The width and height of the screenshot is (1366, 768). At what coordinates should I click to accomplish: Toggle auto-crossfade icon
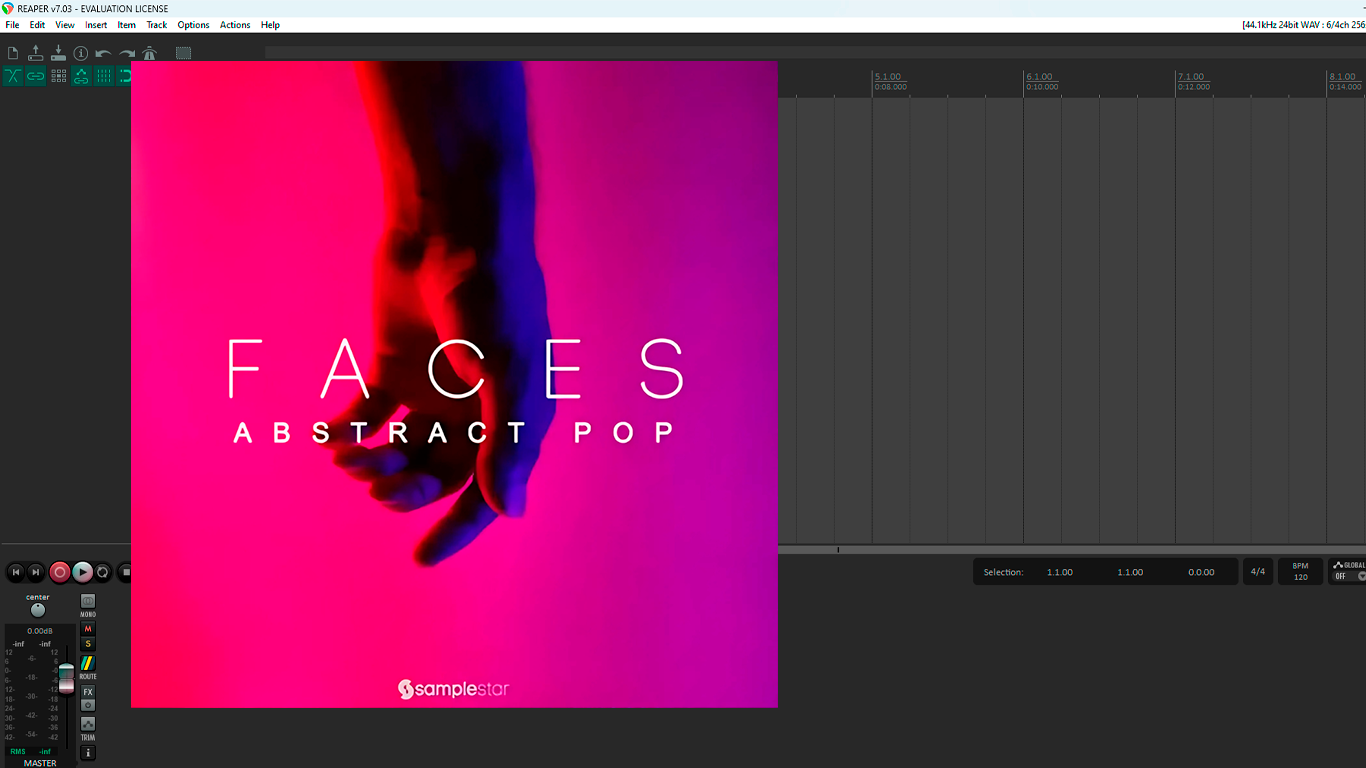click(13, 76)
